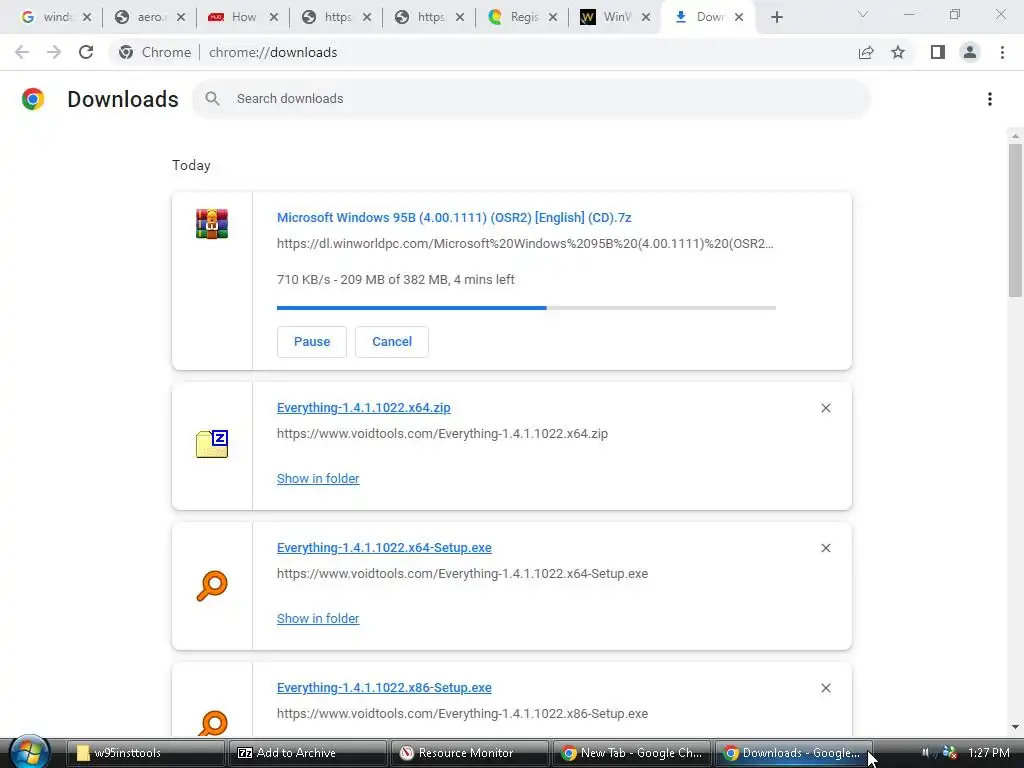Image resolution: width=1024 pixels, height=768 pixels.
Task: Show Everything x64-Setup.exe in folder
Action: [x=318, y=618]
